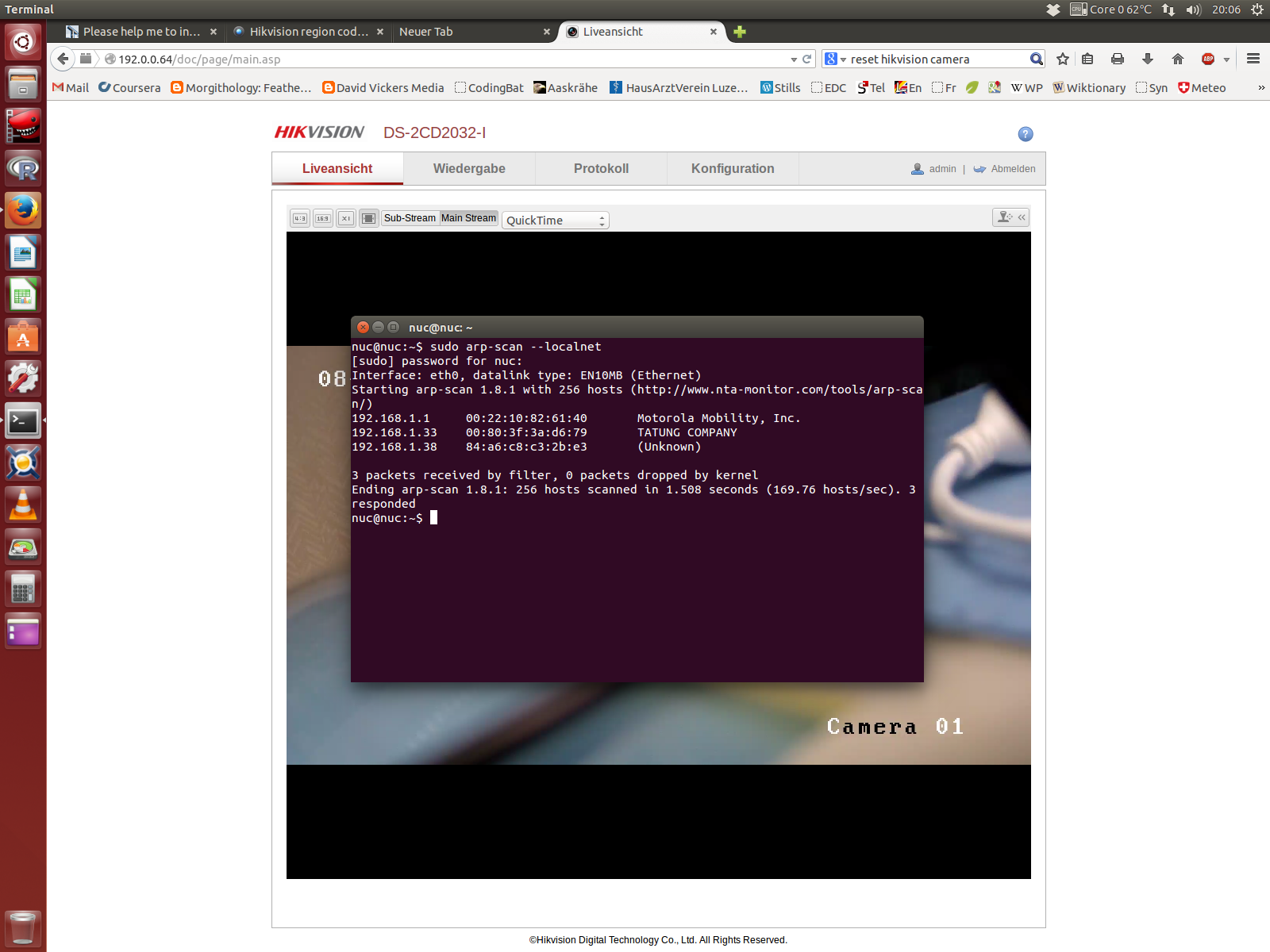Switch to Sub-Stream

[x=410, y=218]
